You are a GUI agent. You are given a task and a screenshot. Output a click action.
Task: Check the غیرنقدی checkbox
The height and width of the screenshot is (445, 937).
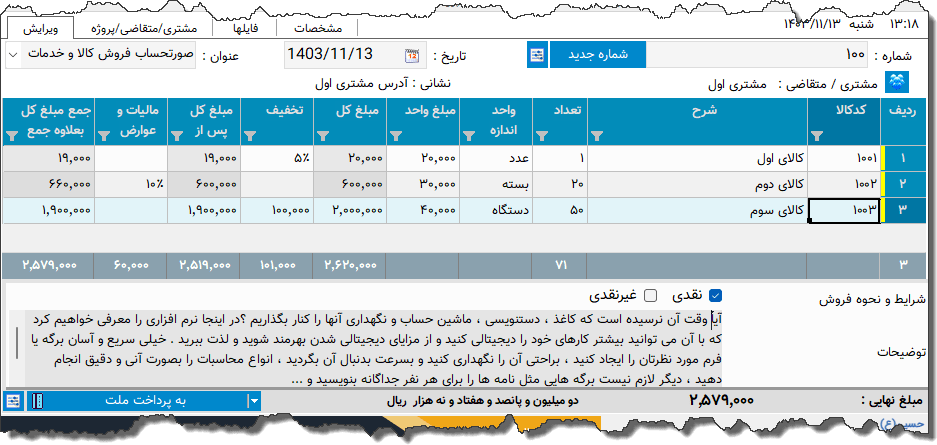coord(651,295)
